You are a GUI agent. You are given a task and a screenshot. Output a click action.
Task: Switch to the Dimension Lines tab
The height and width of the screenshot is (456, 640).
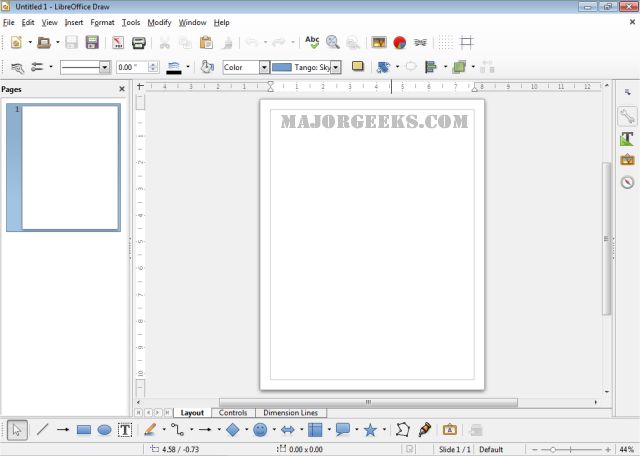click(291, 413)
